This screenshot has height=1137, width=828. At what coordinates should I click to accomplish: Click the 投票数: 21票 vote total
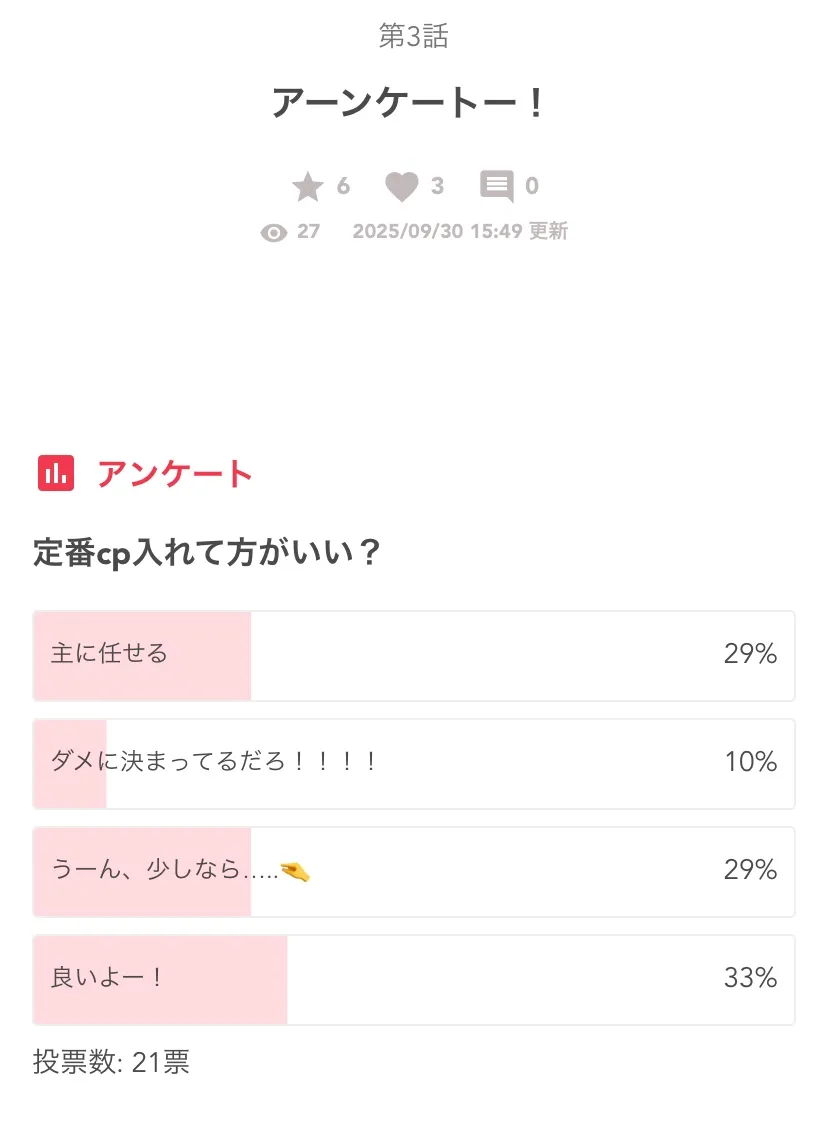click(x=111, y=1062)
